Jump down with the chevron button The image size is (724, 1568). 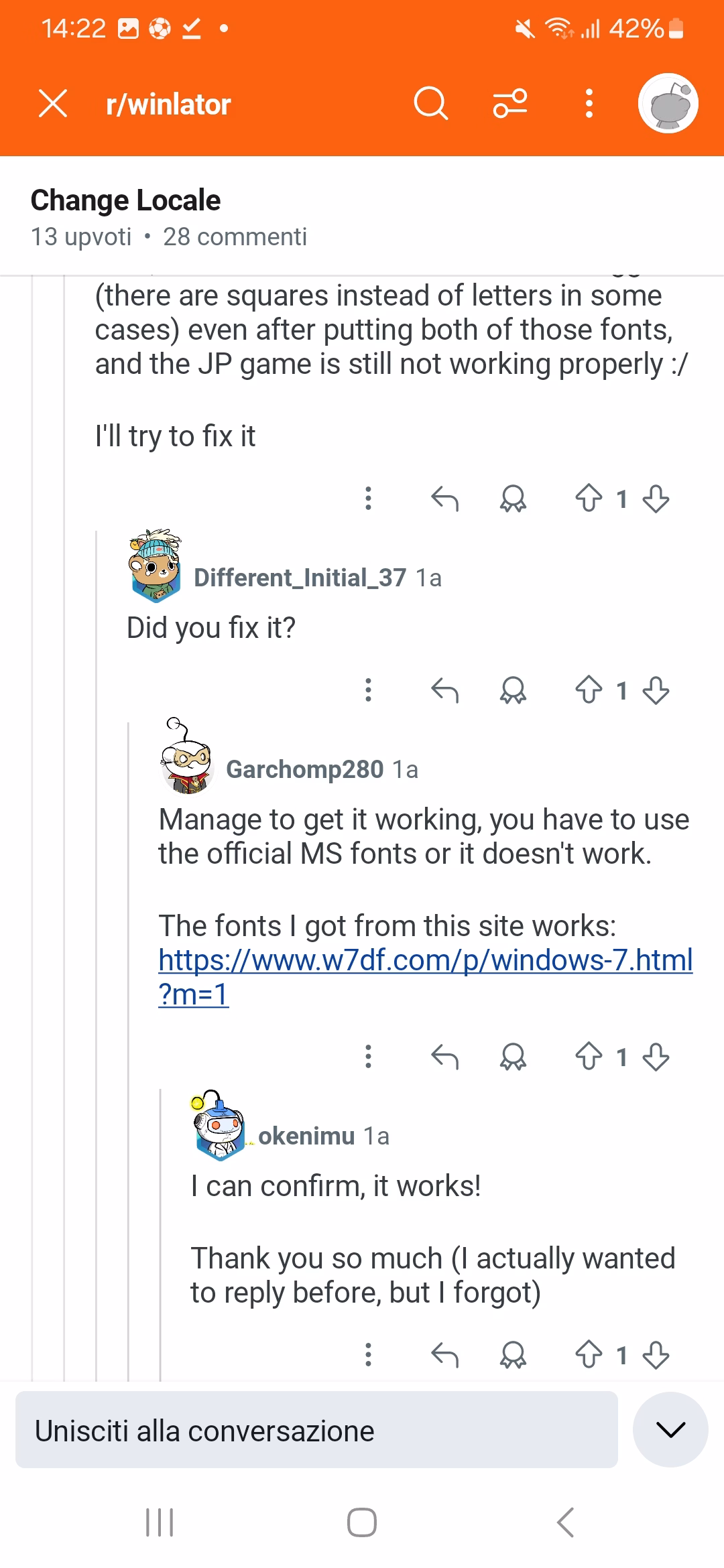coord(670,1429)
